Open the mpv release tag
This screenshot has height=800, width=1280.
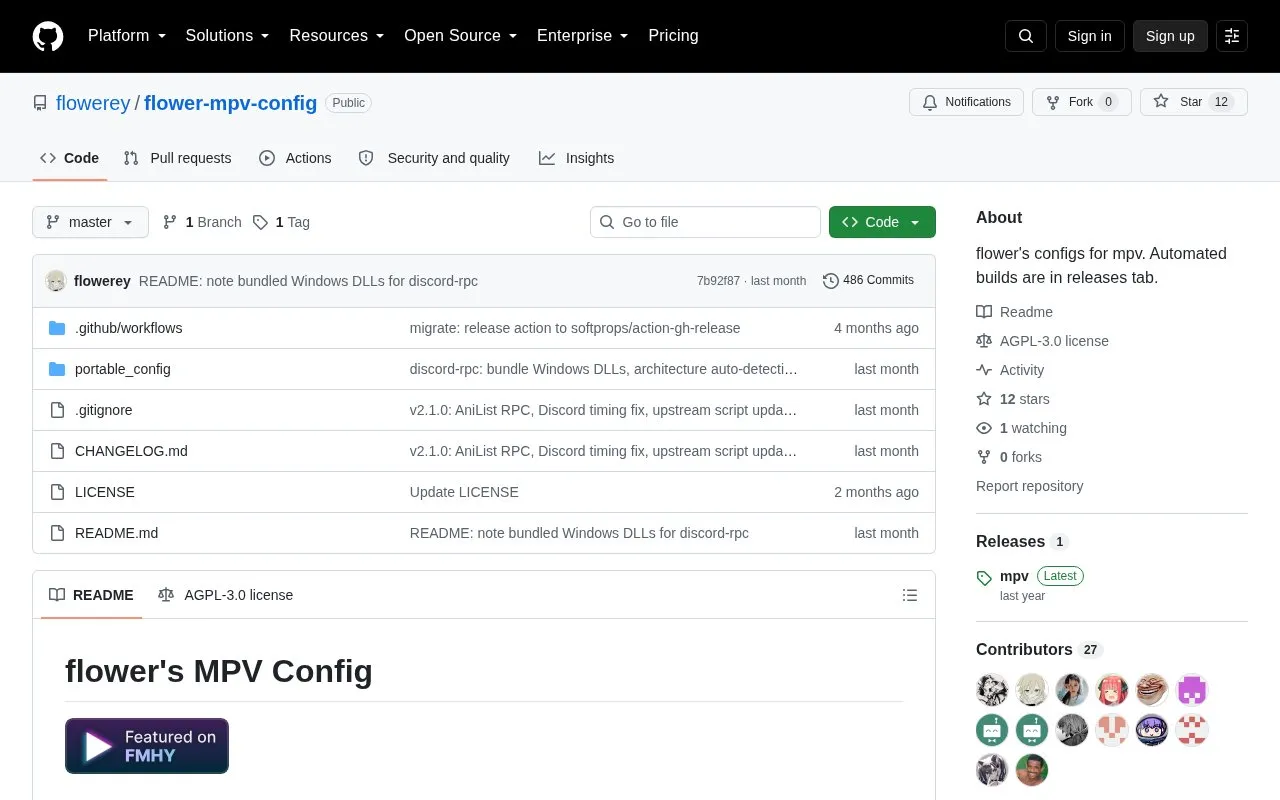[x=1014, y=576]
